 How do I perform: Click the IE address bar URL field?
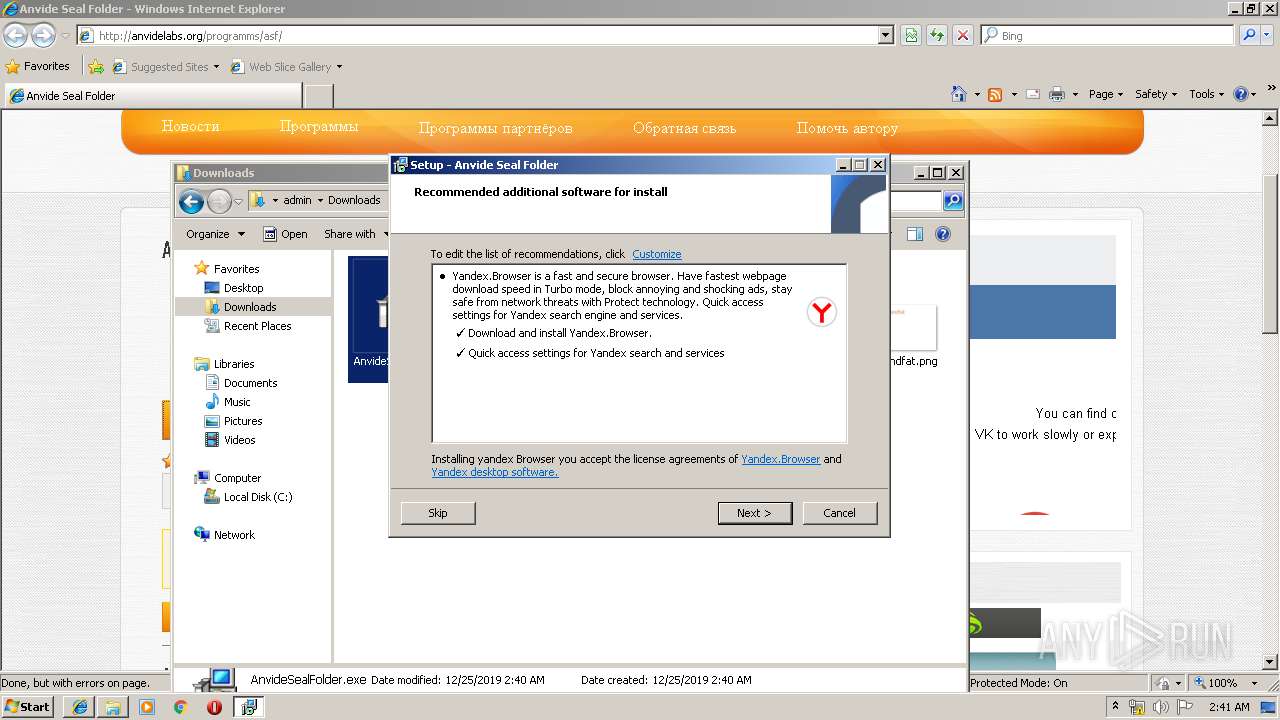click(477, 35)
